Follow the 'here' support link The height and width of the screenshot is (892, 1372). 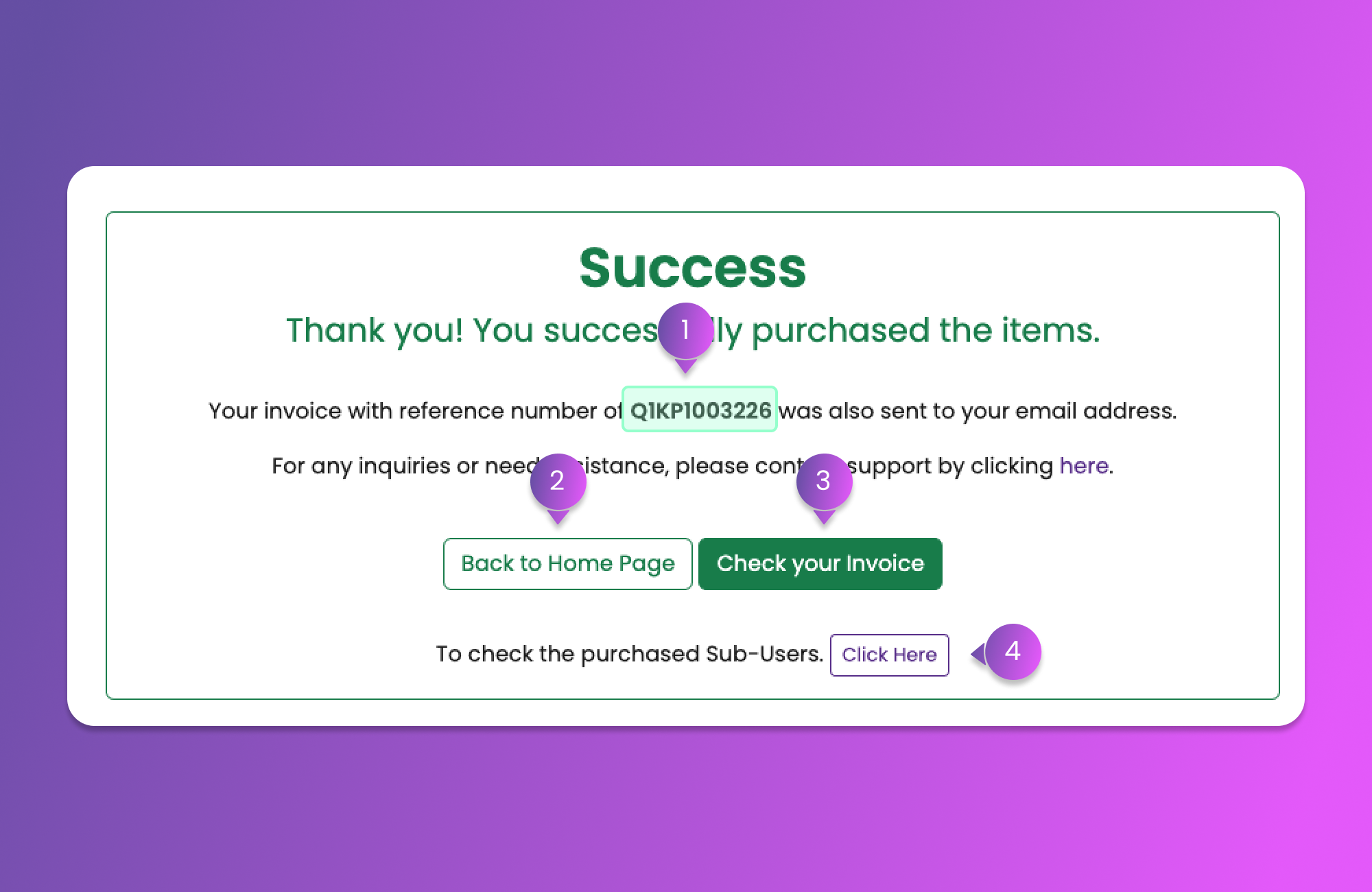[1083, 466]
